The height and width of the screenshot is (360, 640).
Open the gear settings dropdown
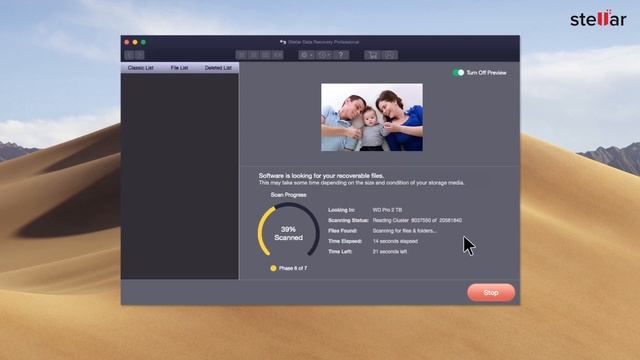pos(306,55)
